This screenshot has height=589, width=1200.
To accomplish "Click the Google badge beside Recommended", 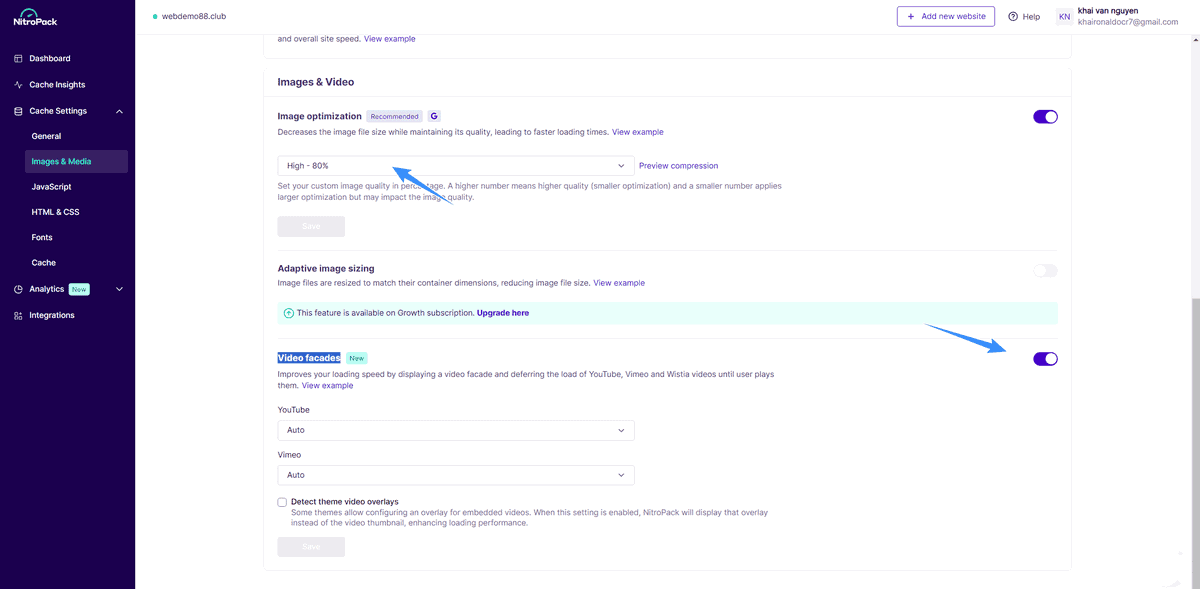I will pyautogui.click(x=435, y=116).
